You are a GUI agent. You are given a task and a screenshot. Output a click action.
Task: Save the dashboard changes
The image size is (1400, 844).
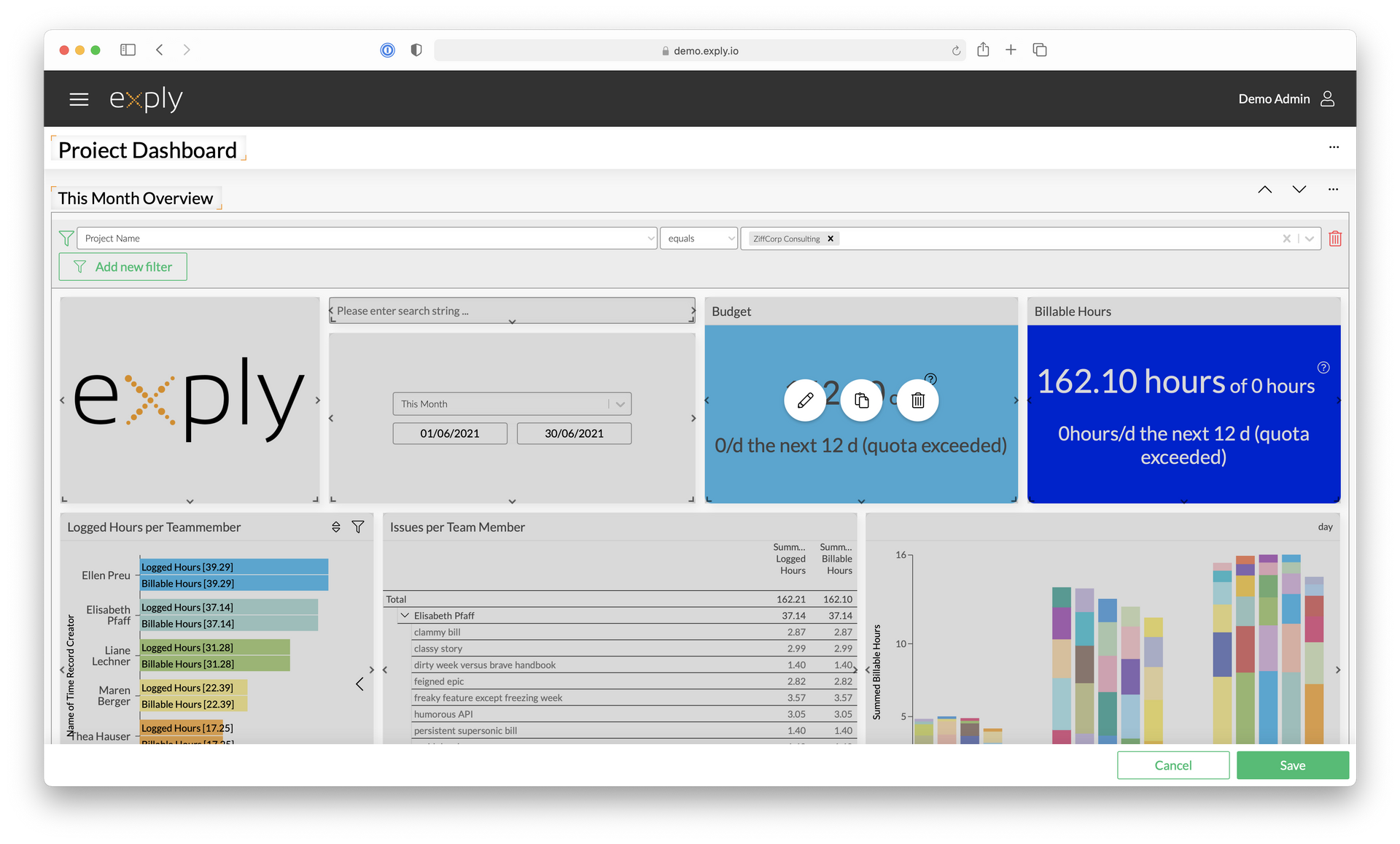tap(1293, 765)
